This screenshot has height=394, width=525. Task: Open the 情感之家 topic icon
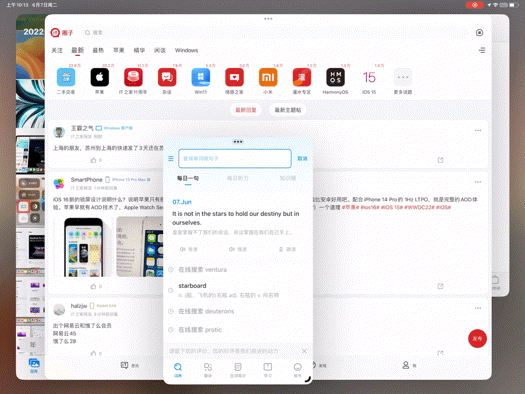tap(234, 77)
